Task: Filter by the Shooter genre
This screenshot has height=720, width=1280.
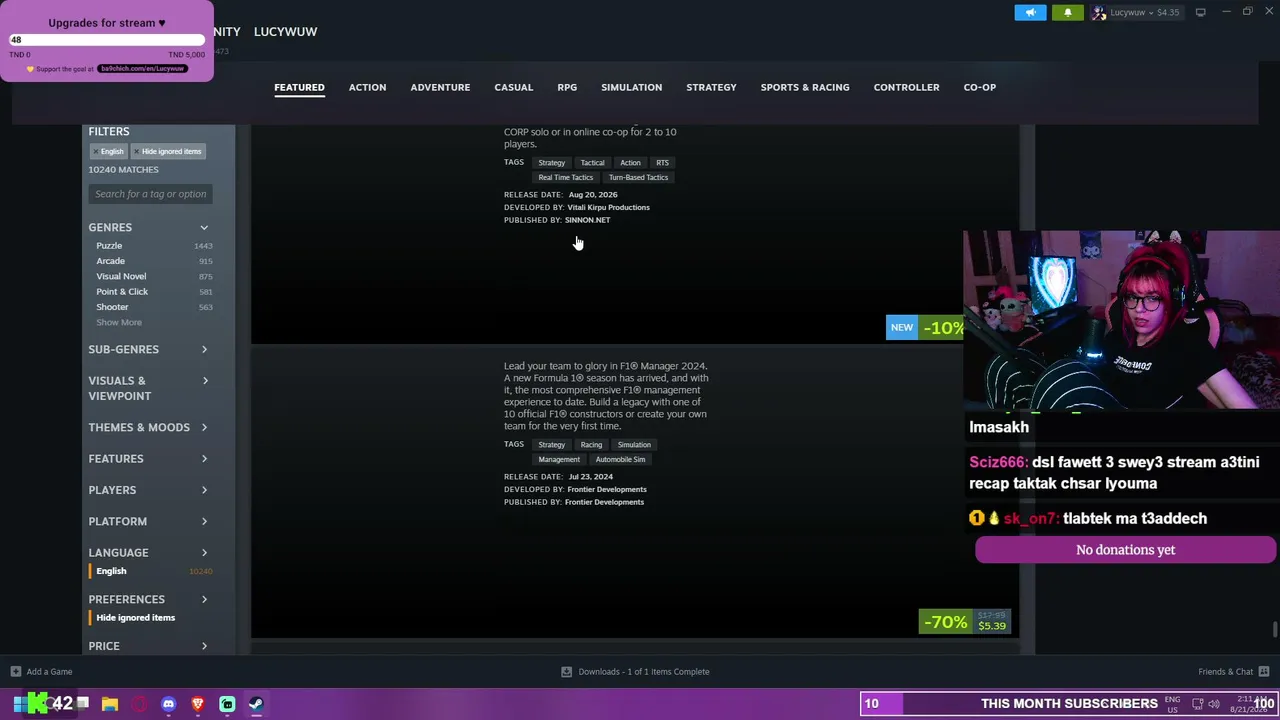Action: click(x=112, y=307)
